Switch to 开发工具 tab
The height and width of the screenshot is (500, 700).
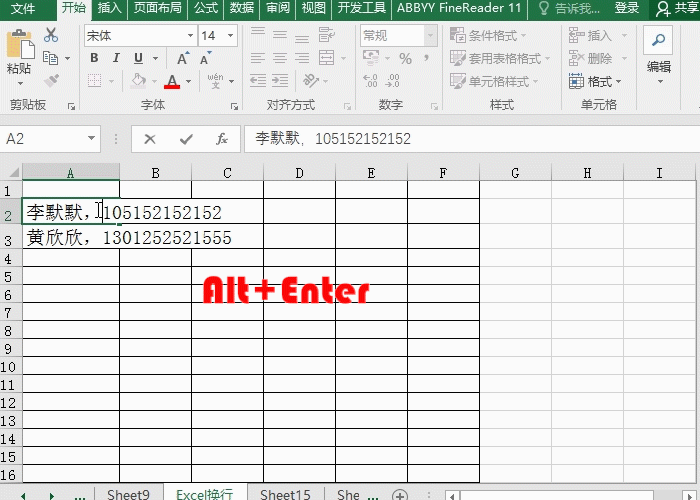(x=361, y=8)
